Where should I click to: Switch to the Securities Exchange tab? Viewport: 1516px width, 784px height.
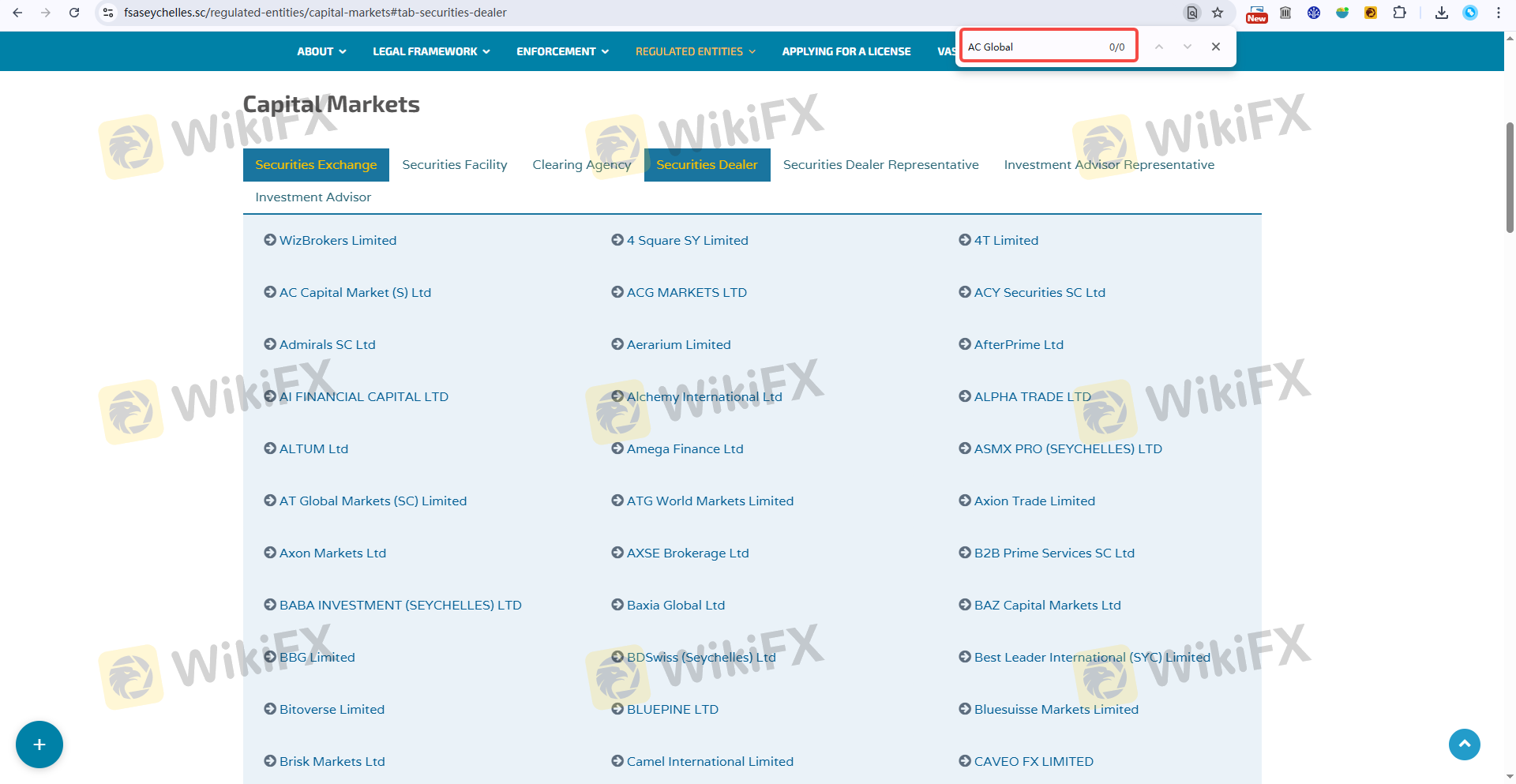(316, 165)
